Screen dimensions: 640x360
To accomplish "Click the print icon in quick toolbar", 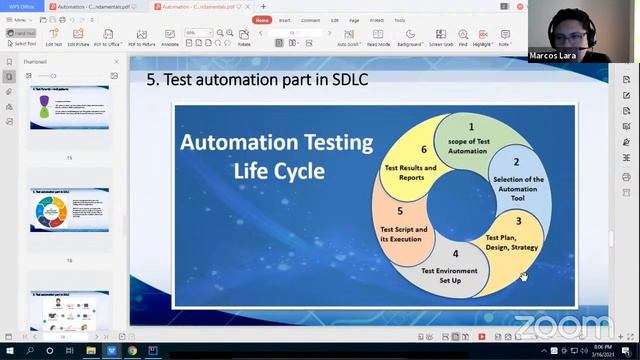I will (x=62, y=20).
